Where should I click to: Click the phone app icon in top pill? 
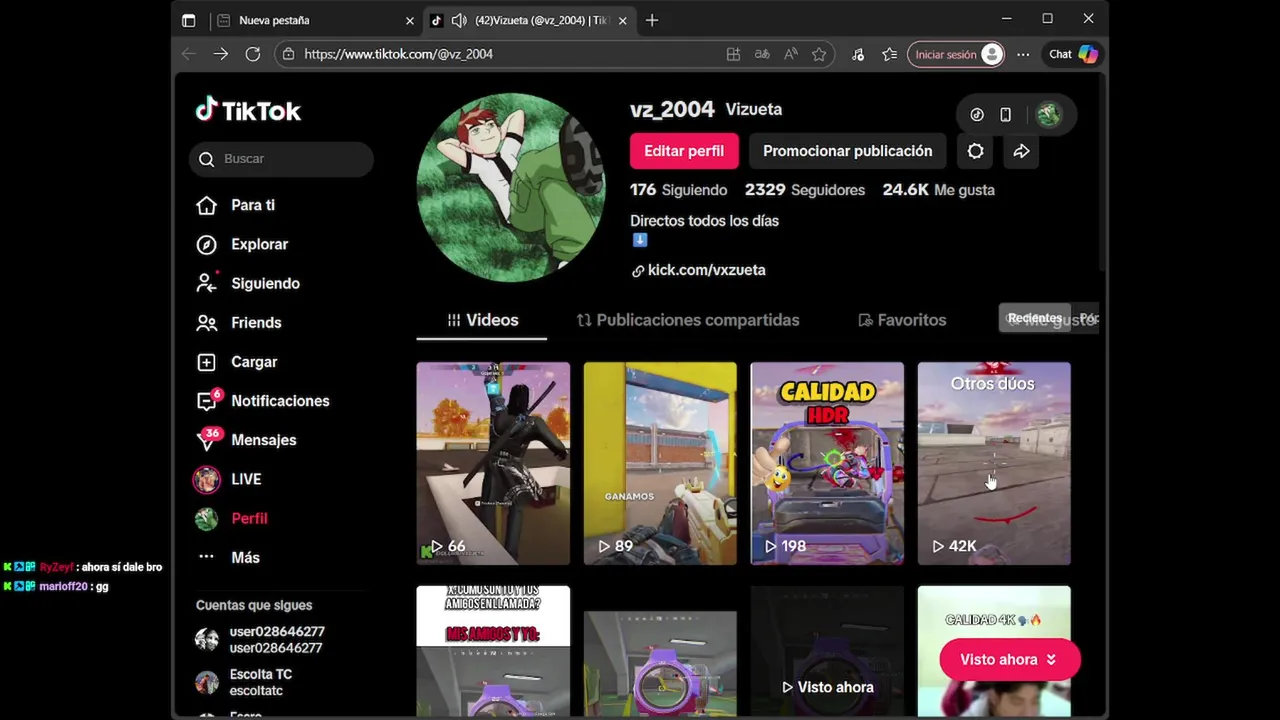pos(1005,114)
